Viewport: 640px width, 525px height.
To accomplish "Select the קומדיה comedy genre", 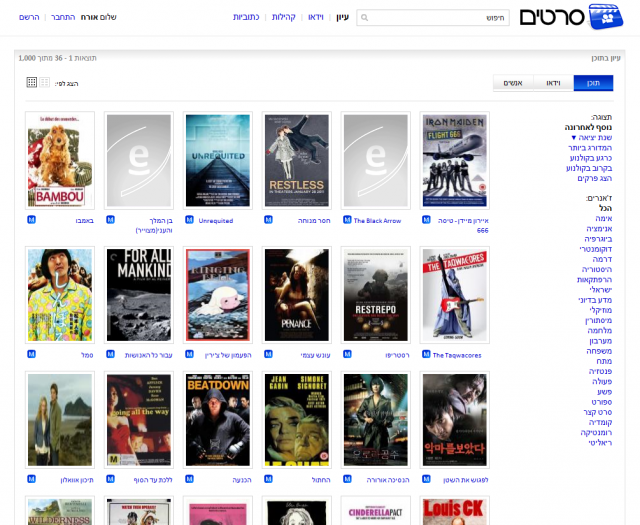I will pos(600,422).
